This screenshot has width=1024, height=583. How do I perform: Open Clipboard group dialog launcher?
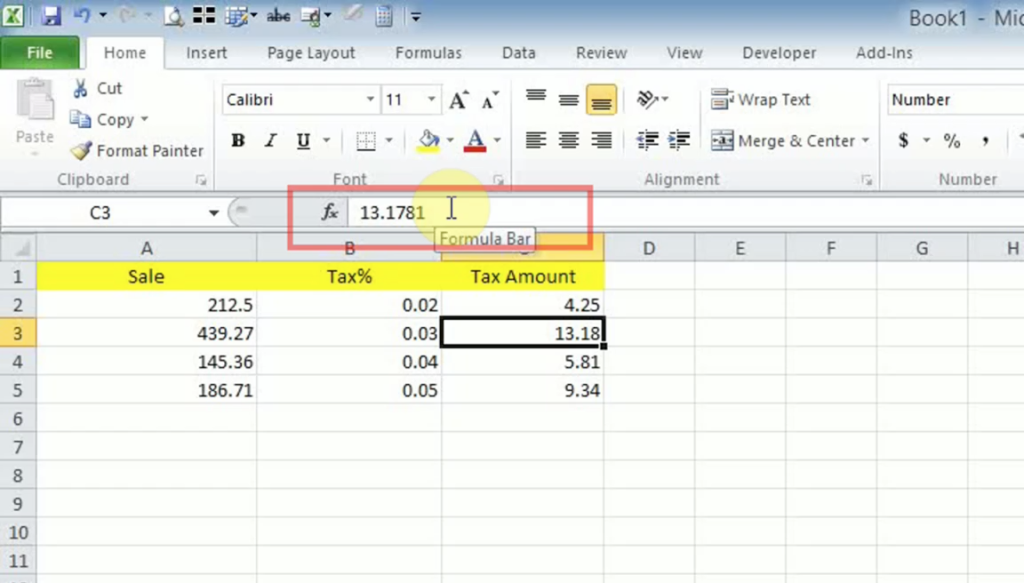(x=200, y=180)
